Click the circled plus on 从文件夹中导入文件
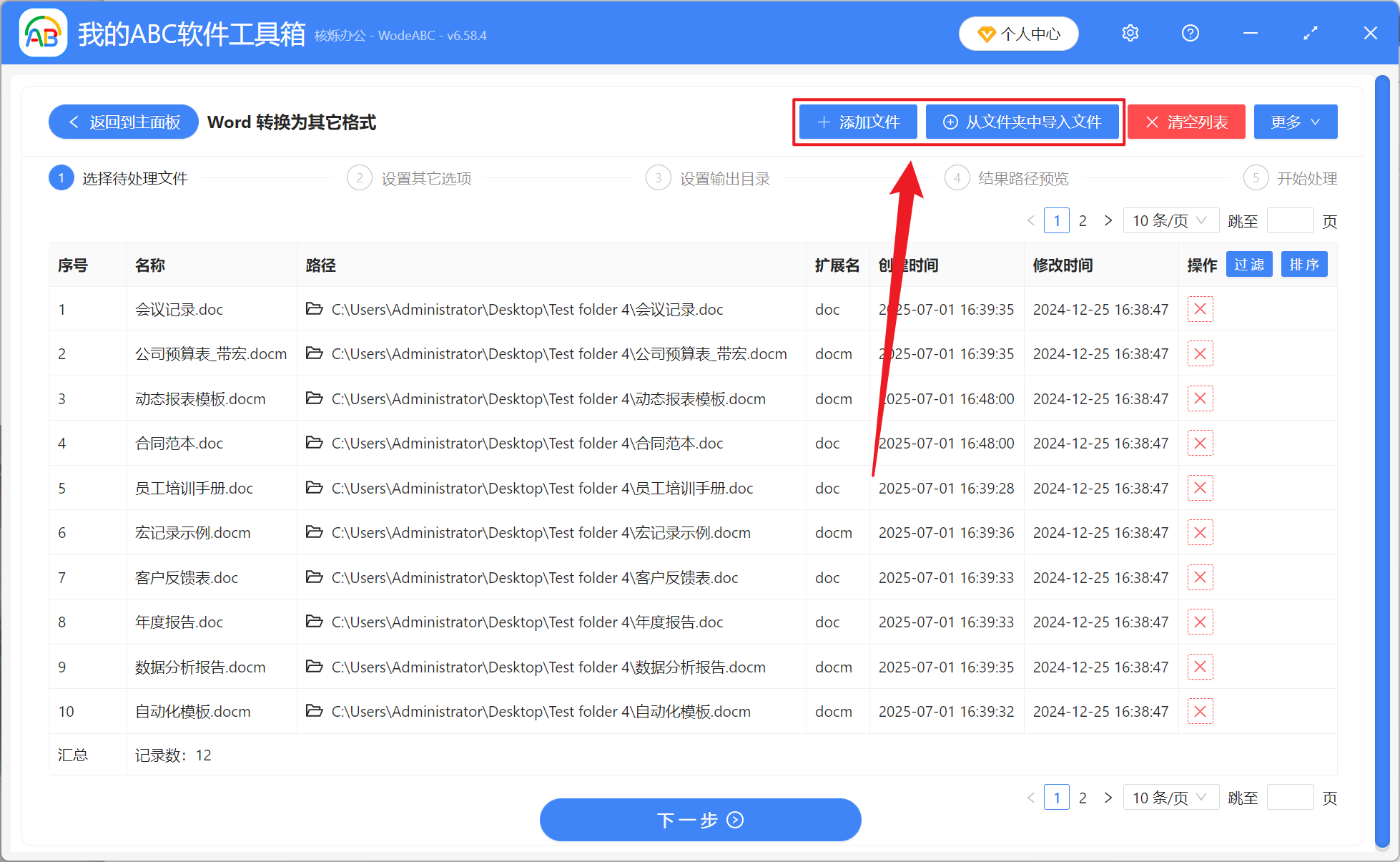Image resolution: width=1400 pixels, height=862 pixels. coord(950,122)
